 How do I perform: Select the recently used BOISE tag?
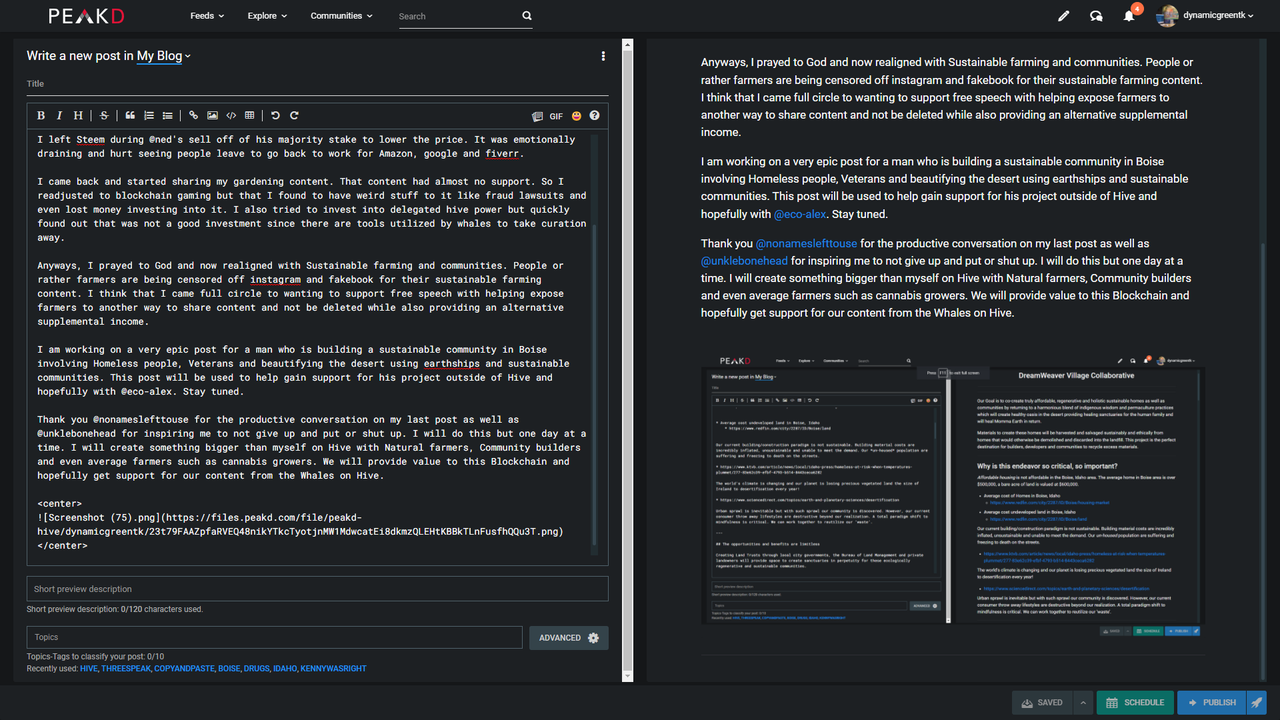click(x=229, y=668)
